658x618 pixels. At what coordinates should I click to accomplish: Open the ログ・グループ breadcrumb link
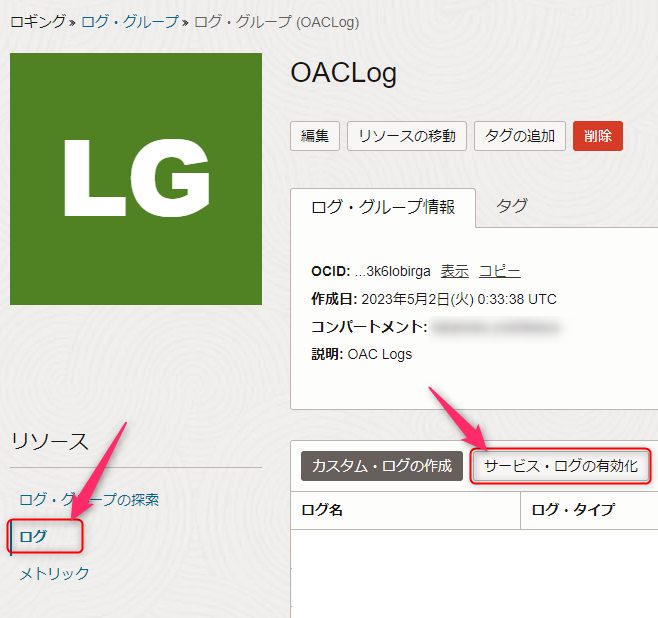[130, 22]
